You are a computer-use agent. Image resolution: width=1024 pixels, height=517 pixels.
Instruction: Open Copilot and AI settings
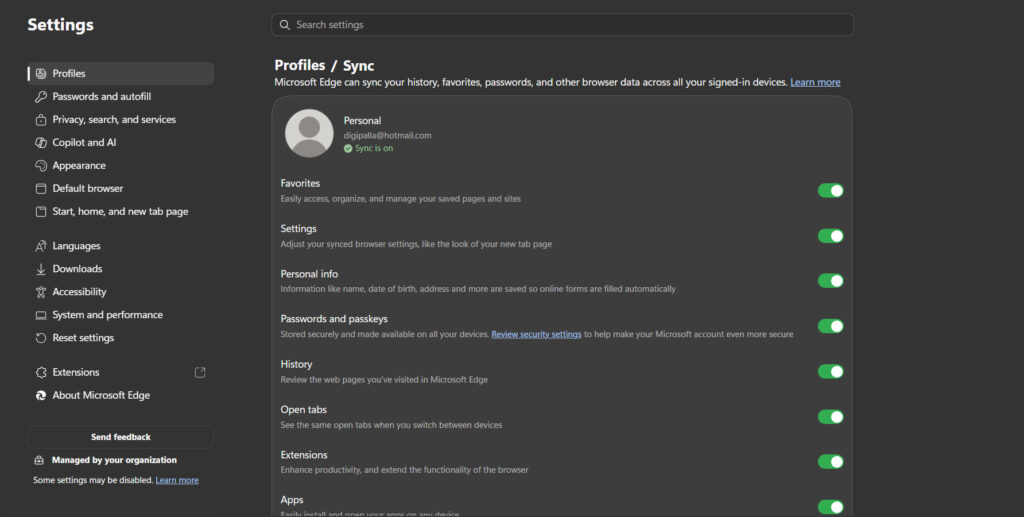click(x=121, y=142)
